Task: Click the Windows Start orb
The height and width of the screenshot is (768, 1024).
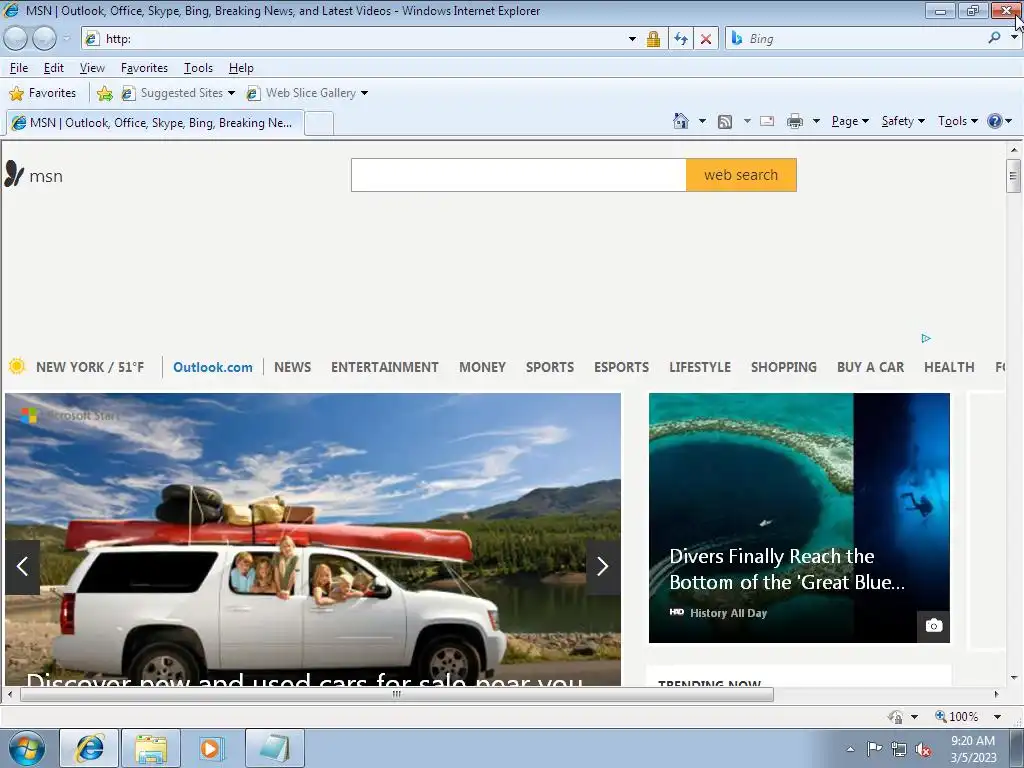Action: point(27,748)
